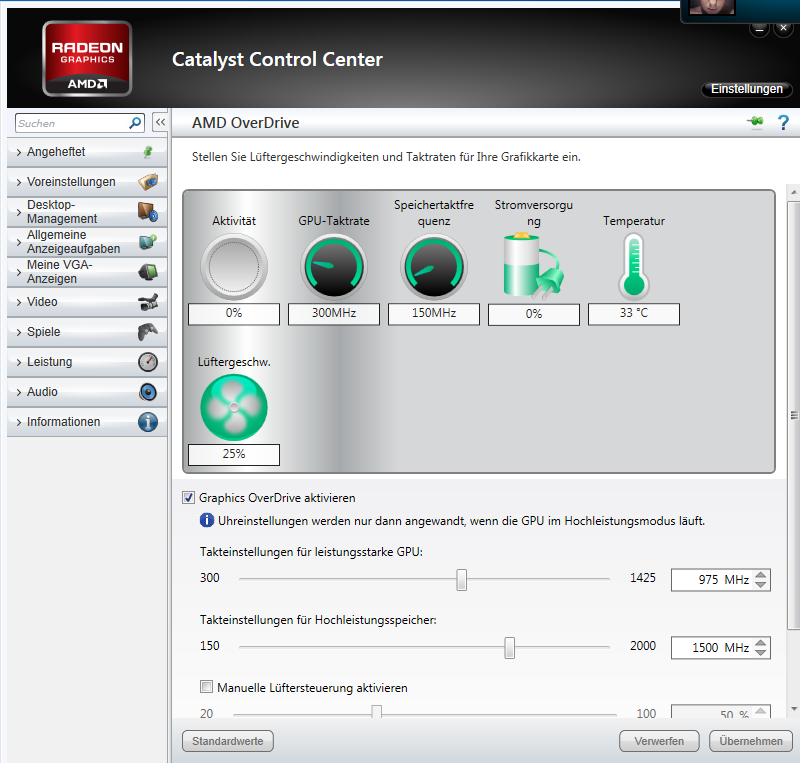Click the GPU-Taktrate gauge dial

334,266
